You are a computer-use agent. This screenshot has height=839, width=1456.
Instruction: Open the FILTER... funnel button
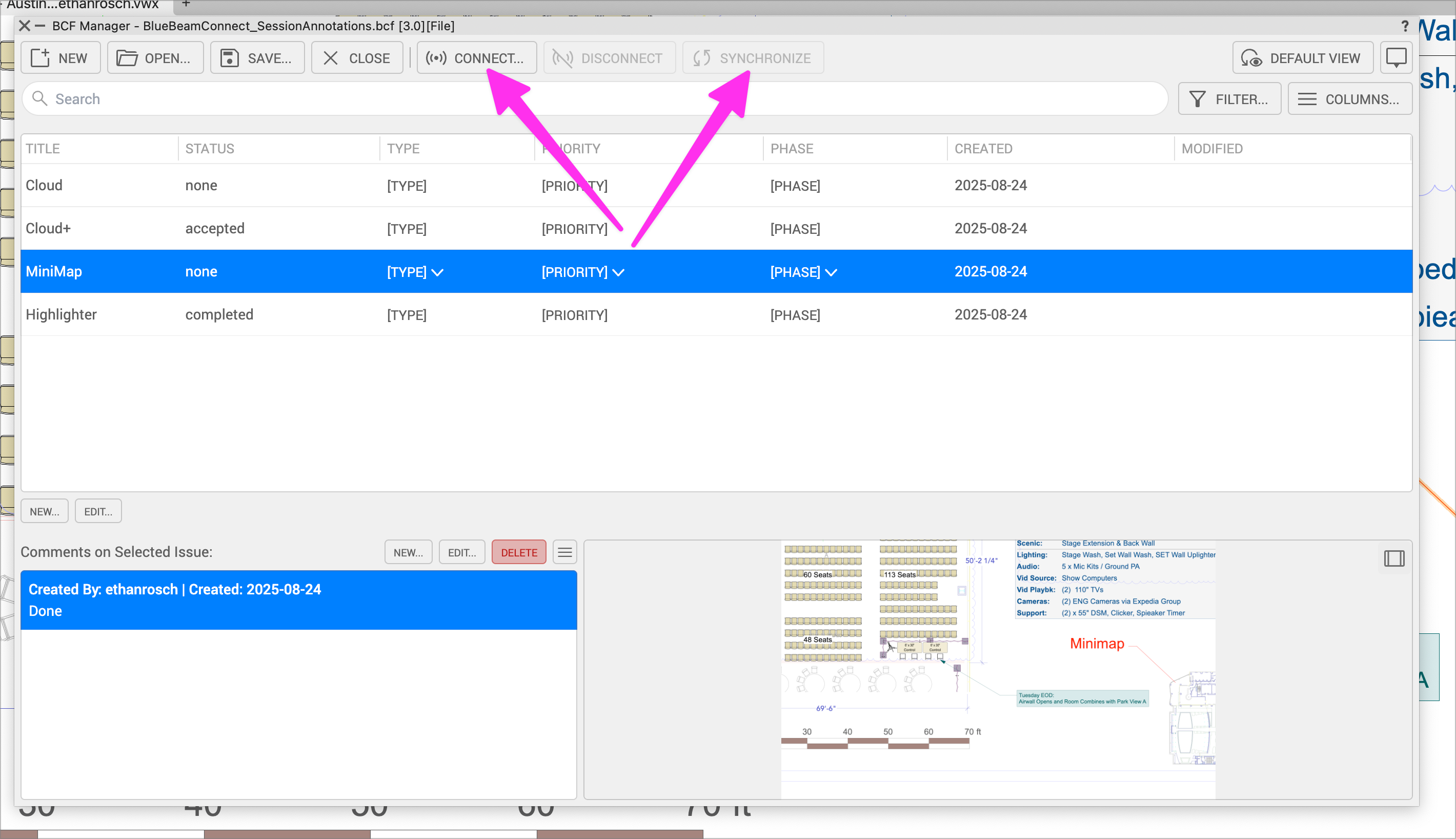point(1229,99)
